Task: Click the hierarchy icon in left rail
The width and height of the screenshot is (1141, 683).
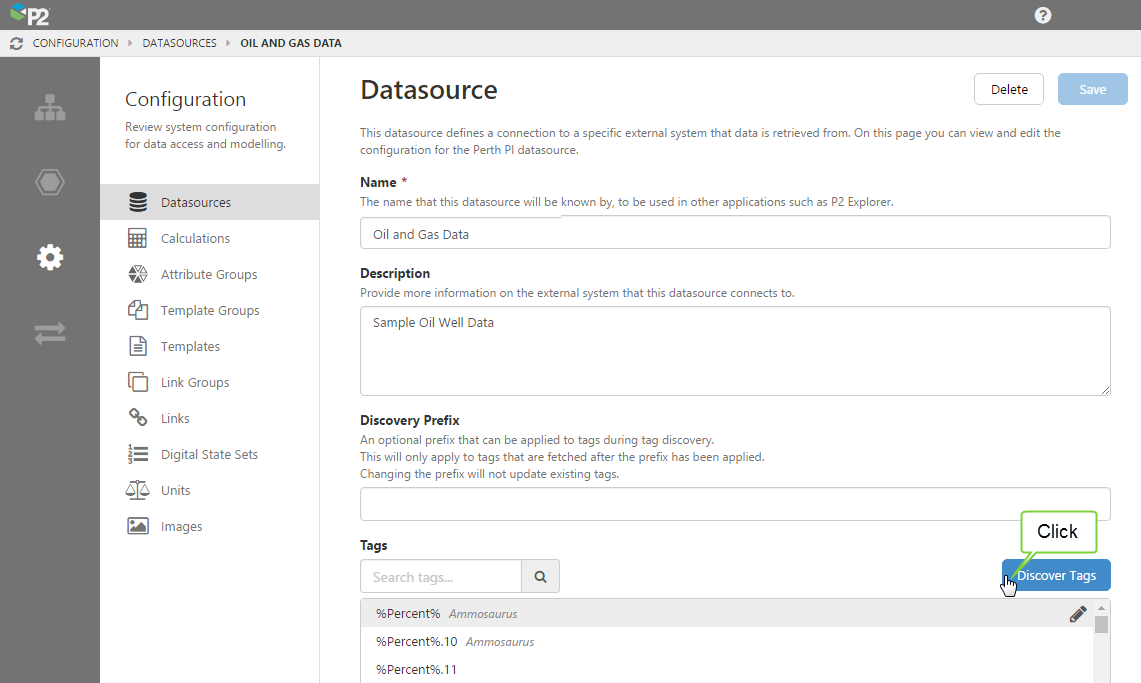Action: [x=50, y=108]
